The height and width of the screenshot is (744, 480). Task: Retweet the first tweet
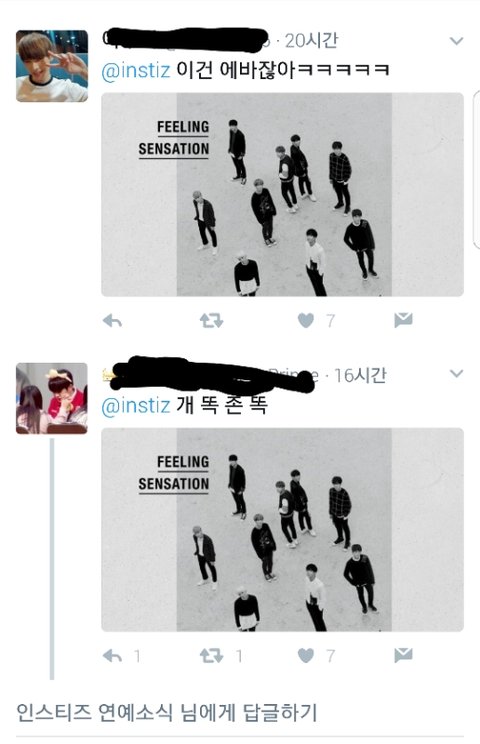[211, 321]
